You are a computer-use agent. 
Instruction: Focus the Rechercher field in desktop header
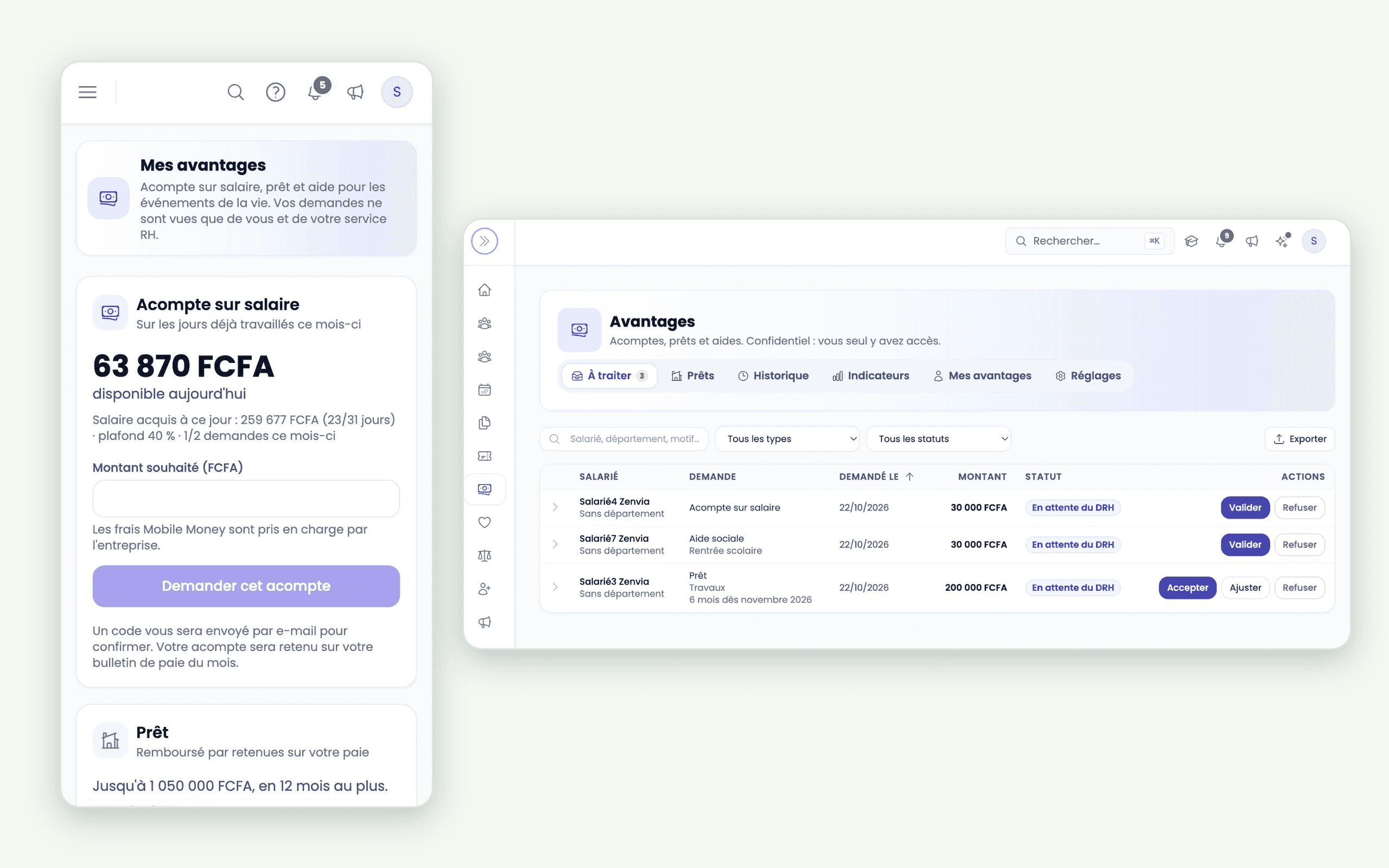coord(1089,241)
